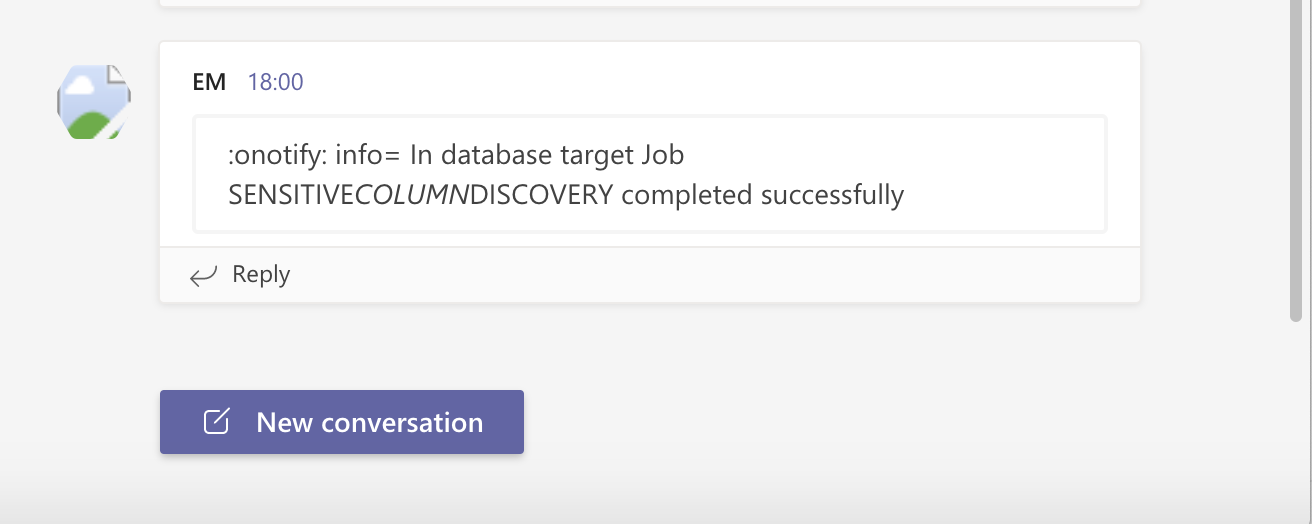The image size is (1312, 524).
Task: Click the Reply text under the message
Action: pos(261,275)
